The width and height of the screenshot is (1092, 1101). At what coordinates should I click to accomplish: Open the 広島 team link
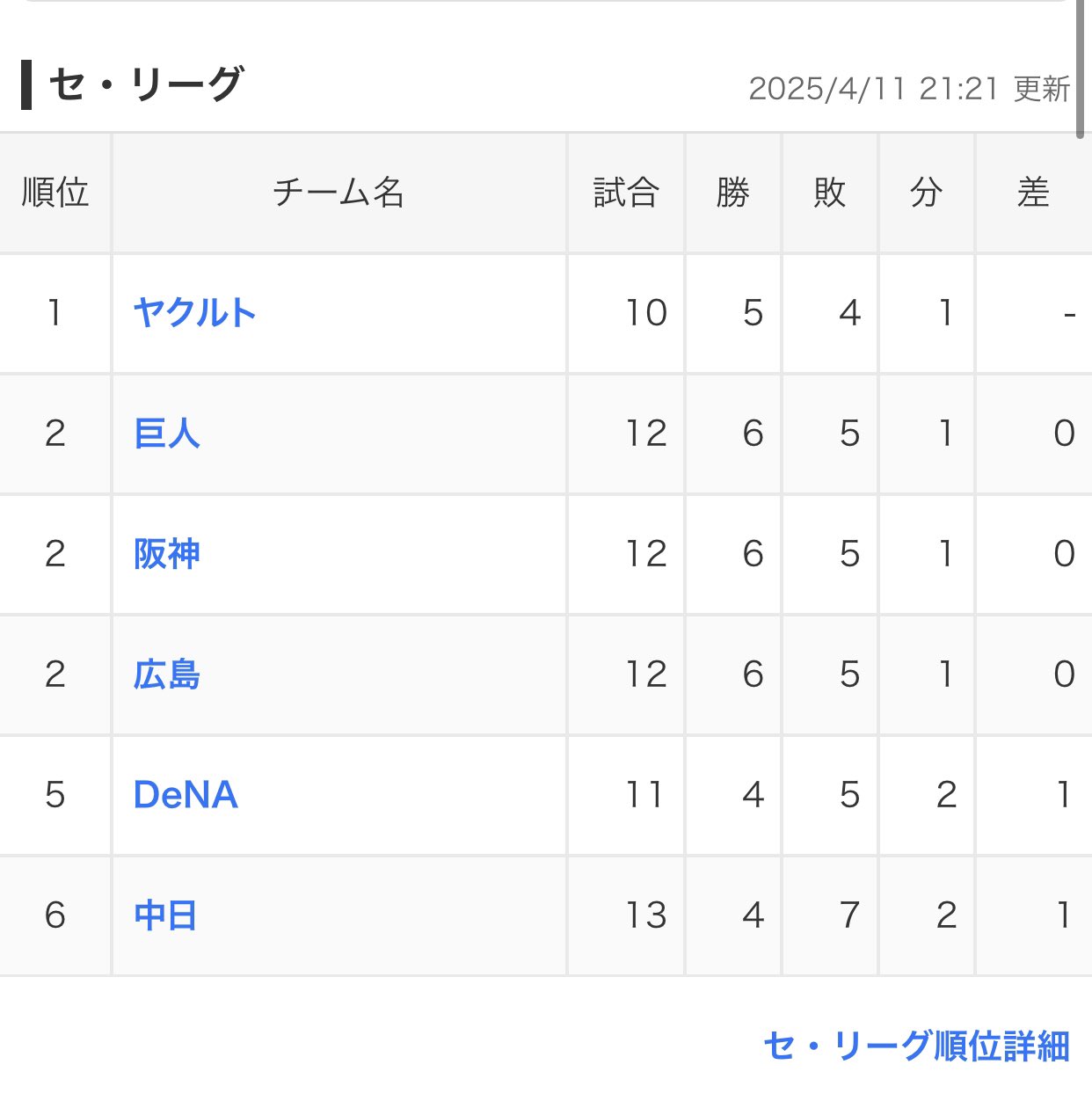(x=167, y=674)
